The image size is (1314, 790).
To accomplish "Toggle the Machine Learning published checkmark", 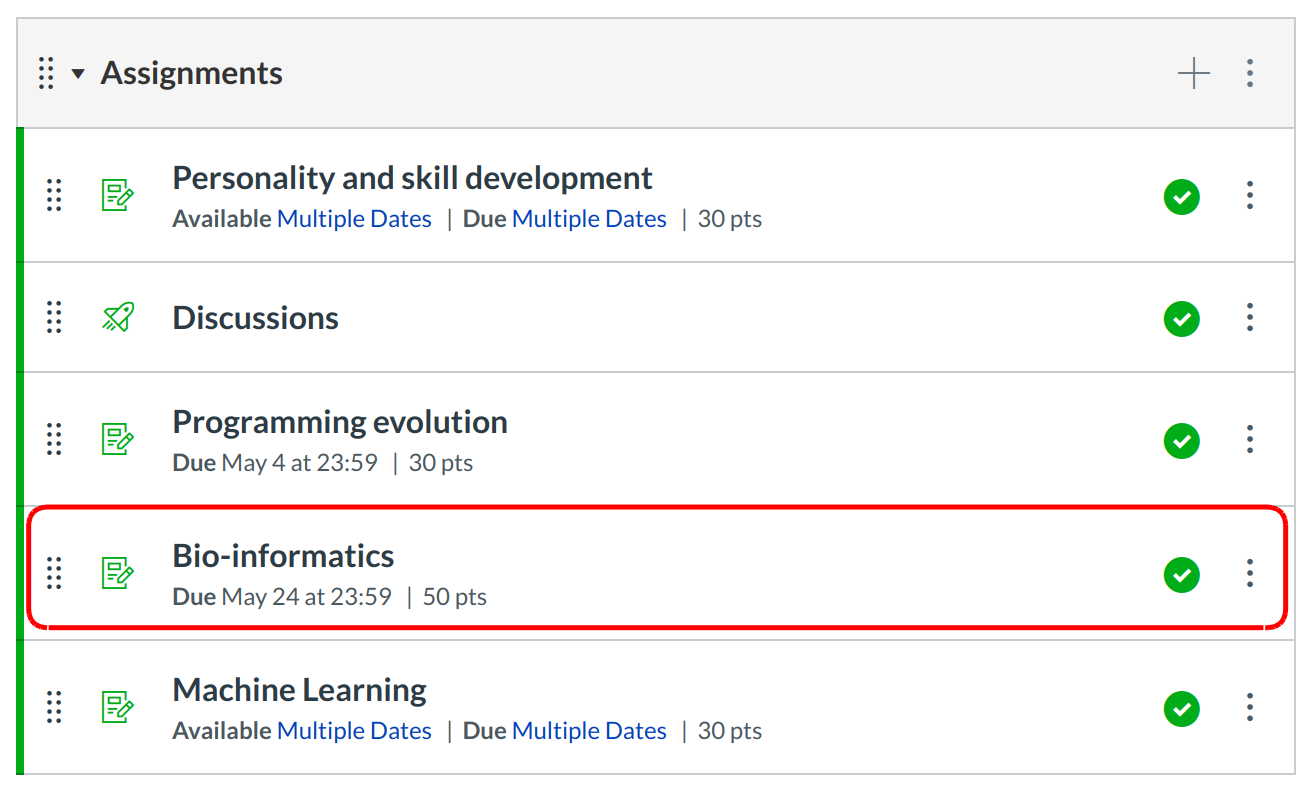I will point(1181,708).
